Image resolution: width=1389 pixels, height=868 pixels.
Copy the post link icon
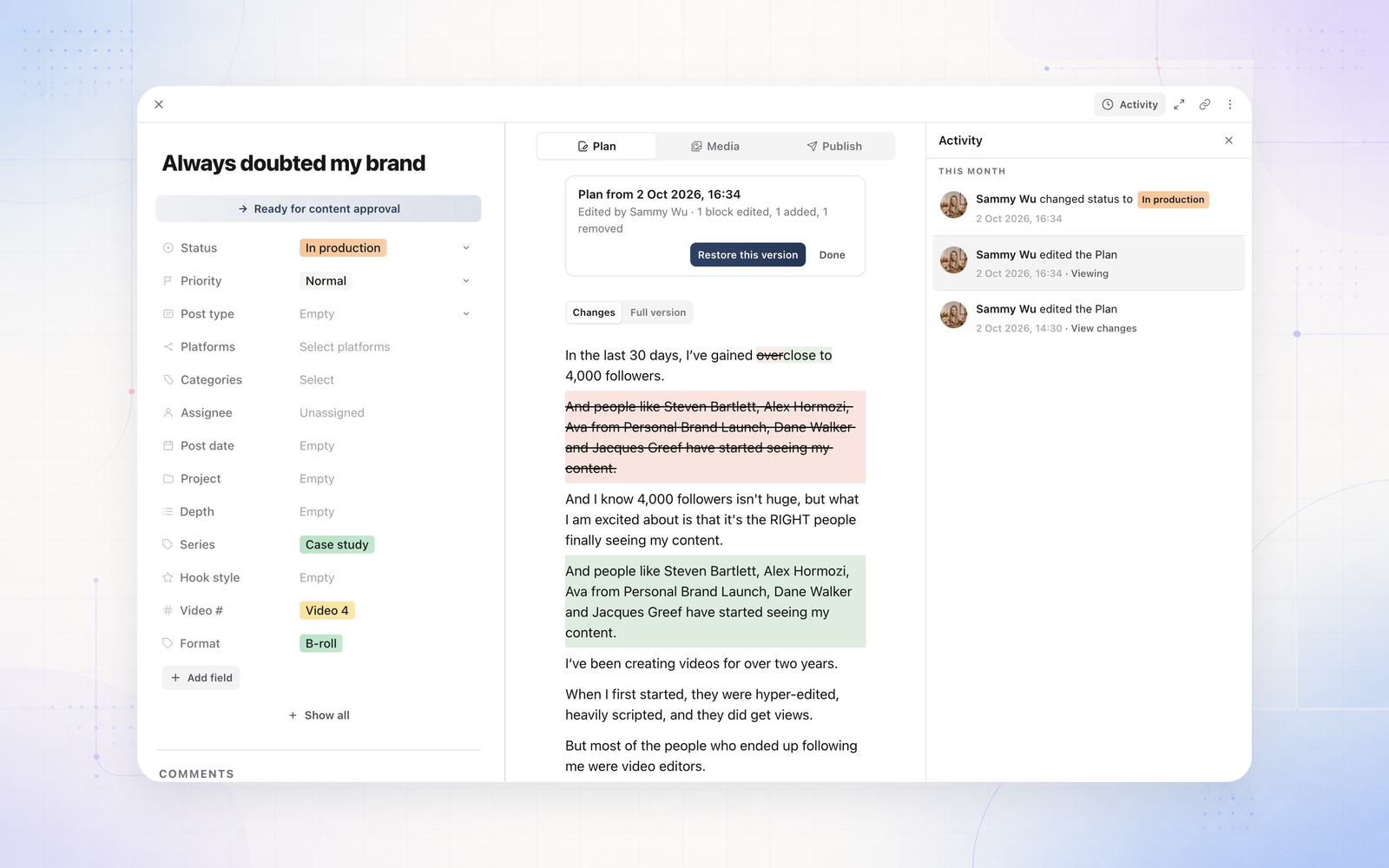coord(1205,104)
